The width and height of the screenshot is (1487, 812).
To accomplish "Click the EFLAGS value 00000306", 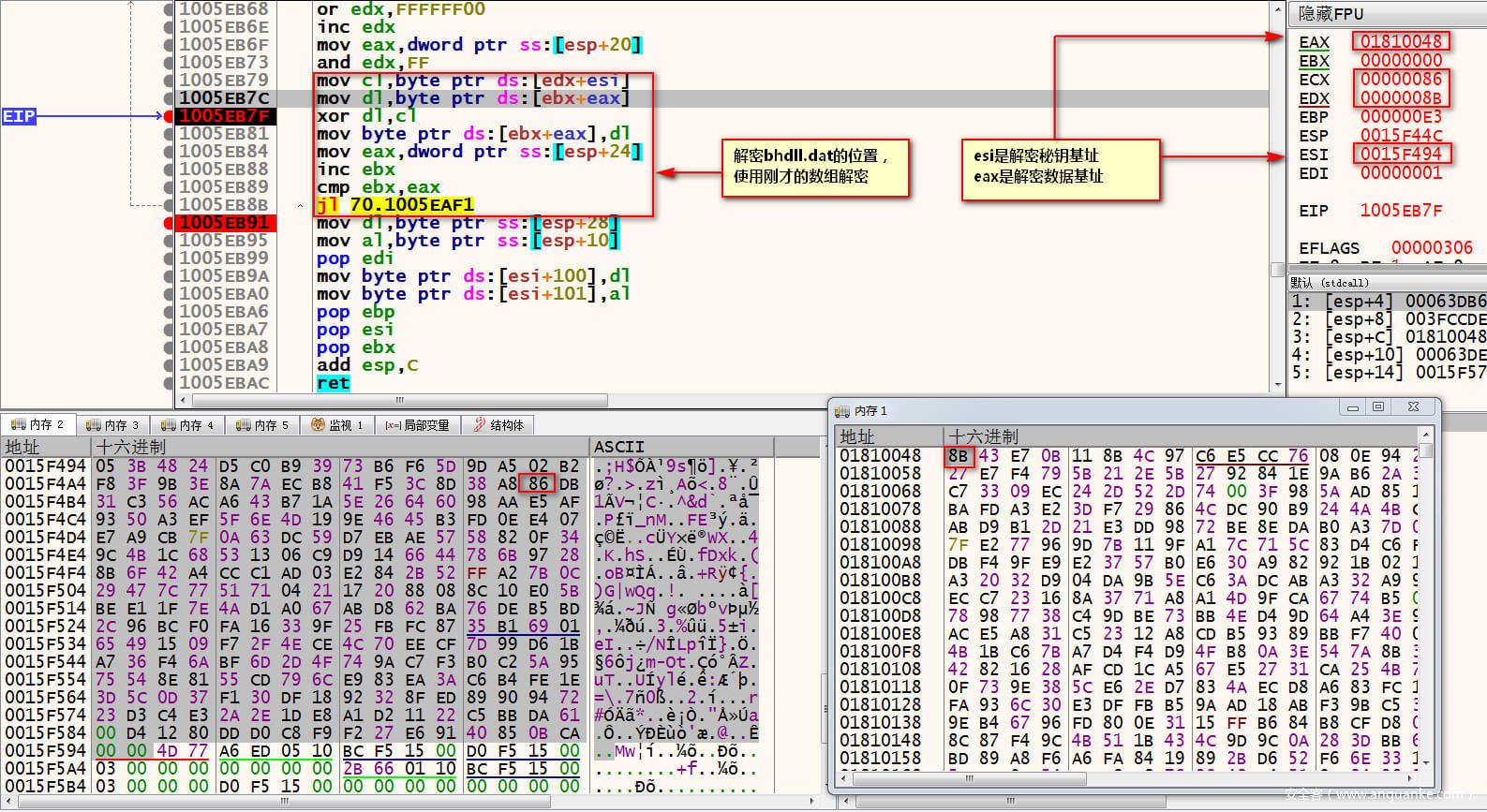I will pyautogui.click(x=1431, y=247).
